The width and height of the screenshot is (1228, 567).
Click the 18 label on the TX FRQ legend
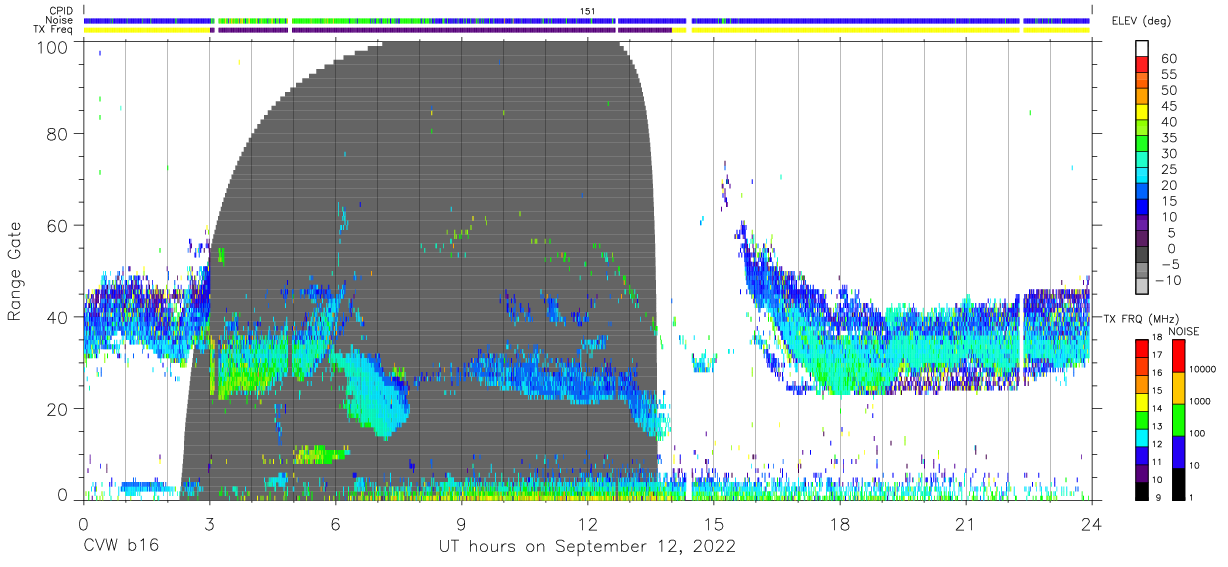(1155, 339)
